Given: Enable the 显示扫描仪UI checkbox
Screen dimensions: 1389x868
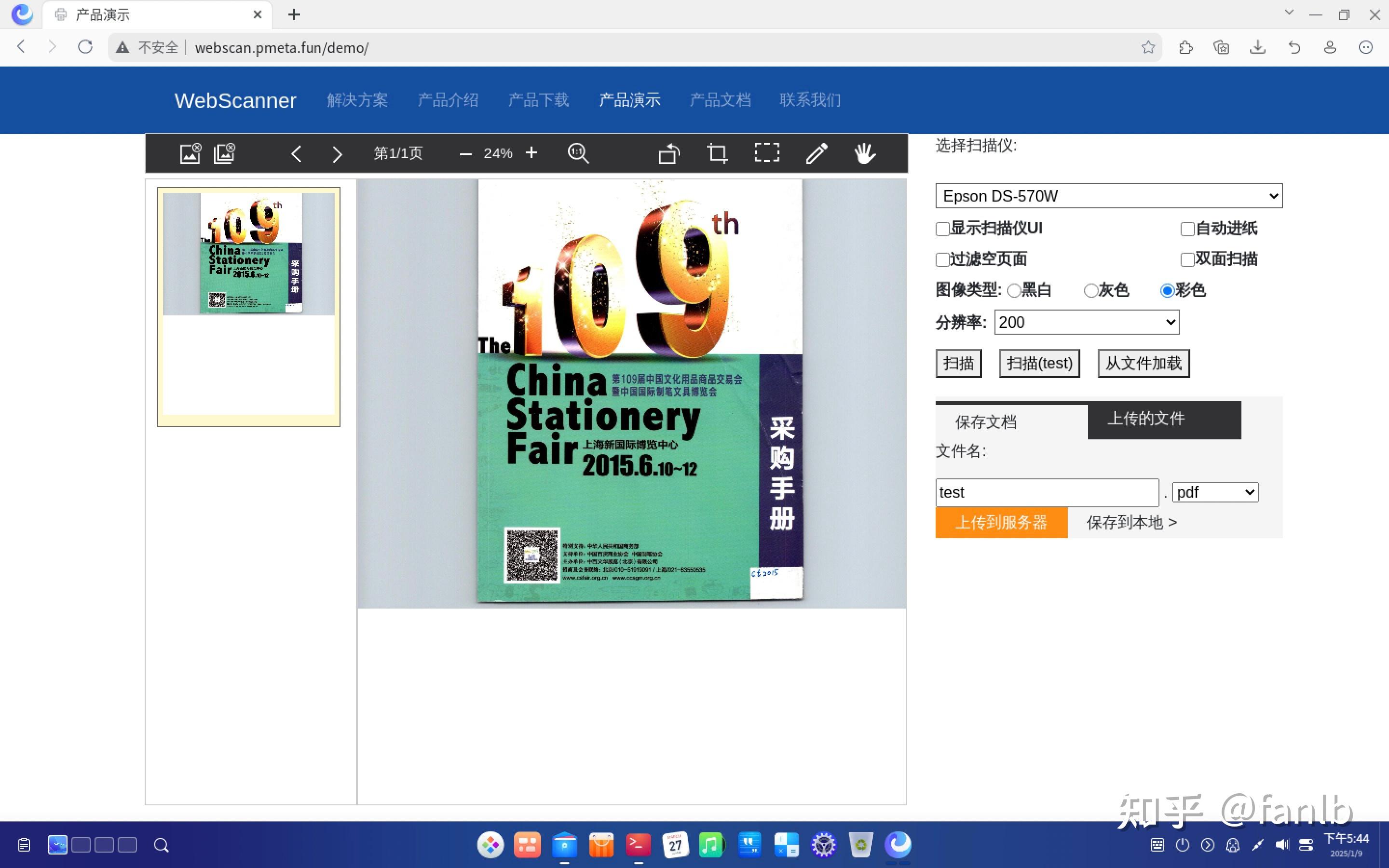Looking at the screenshot, I should [x=942, y=228].
